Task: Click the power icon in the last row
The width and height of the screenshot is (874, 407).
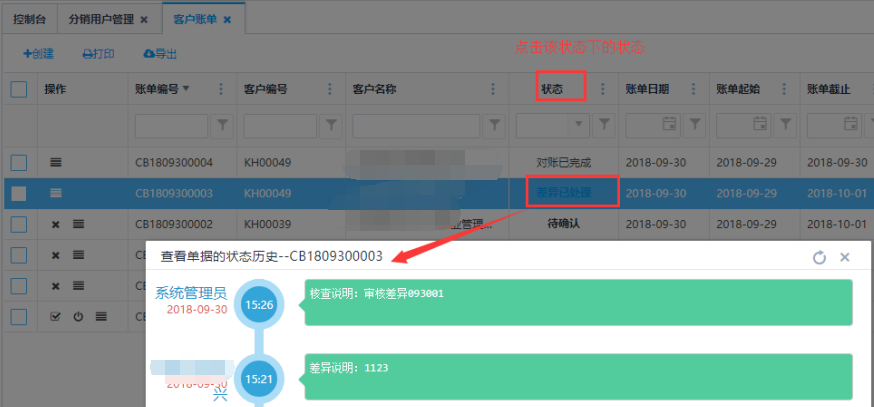Action: click(78, 317)
